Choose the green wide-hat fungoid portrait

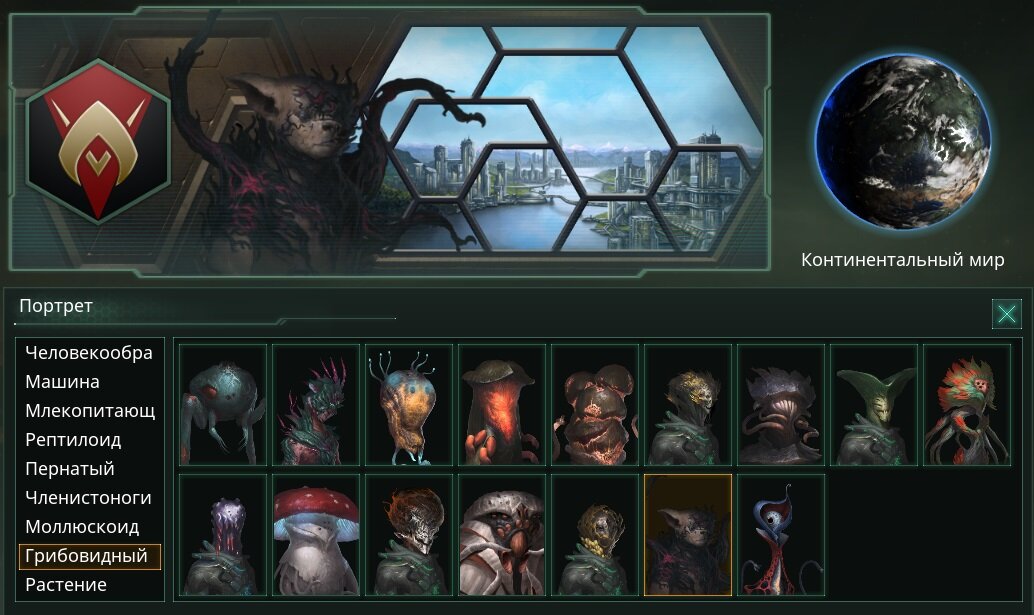(874, 405)
